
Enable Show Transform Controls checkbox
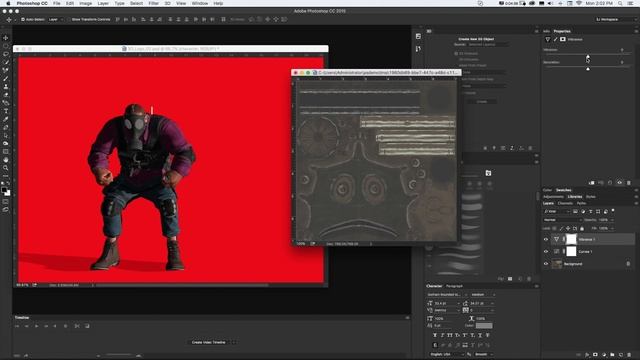[69, 19]
